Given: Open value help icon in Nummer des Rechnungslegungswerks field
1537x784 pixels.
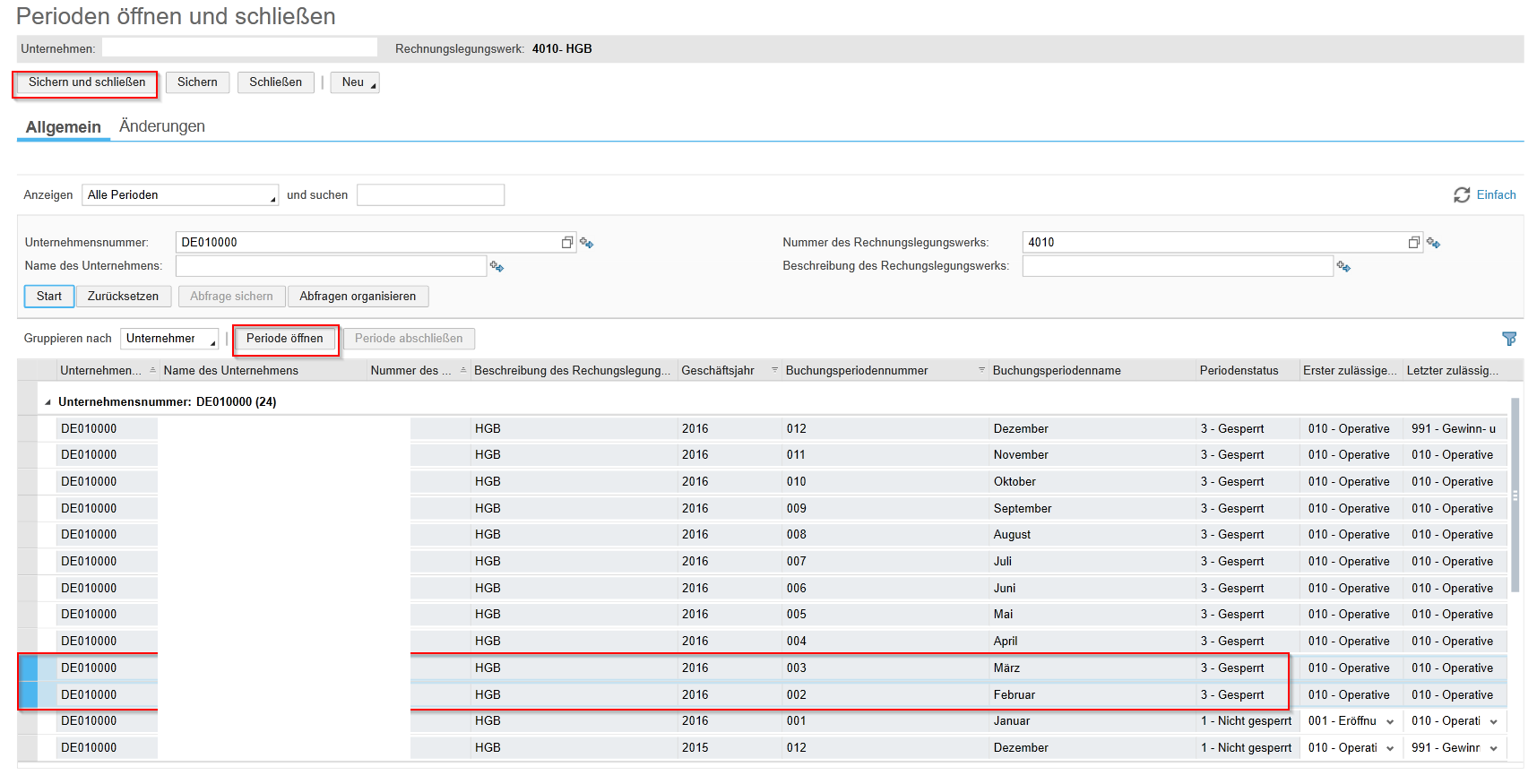Looking at the screenshot, I should 1414,243.
